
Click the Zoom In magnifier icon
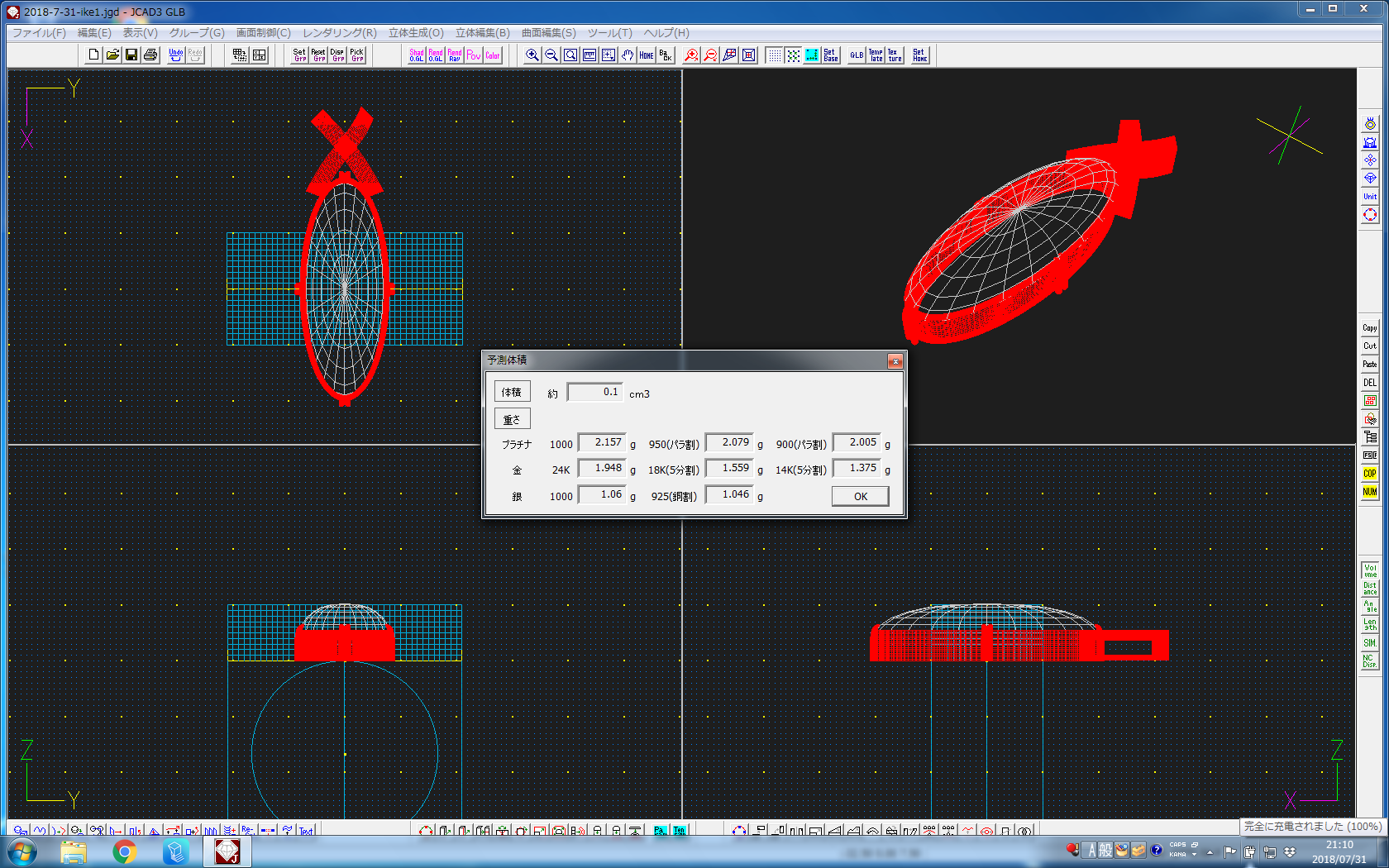[532, 55]
